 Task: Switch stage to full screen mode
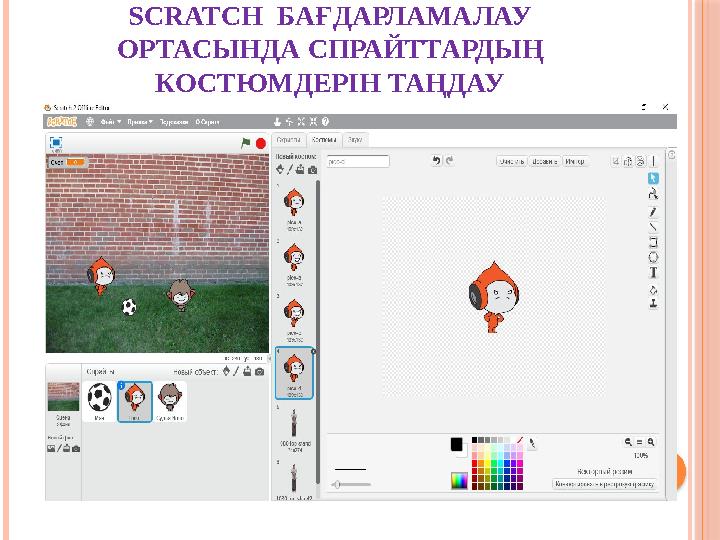click(56, 143)
